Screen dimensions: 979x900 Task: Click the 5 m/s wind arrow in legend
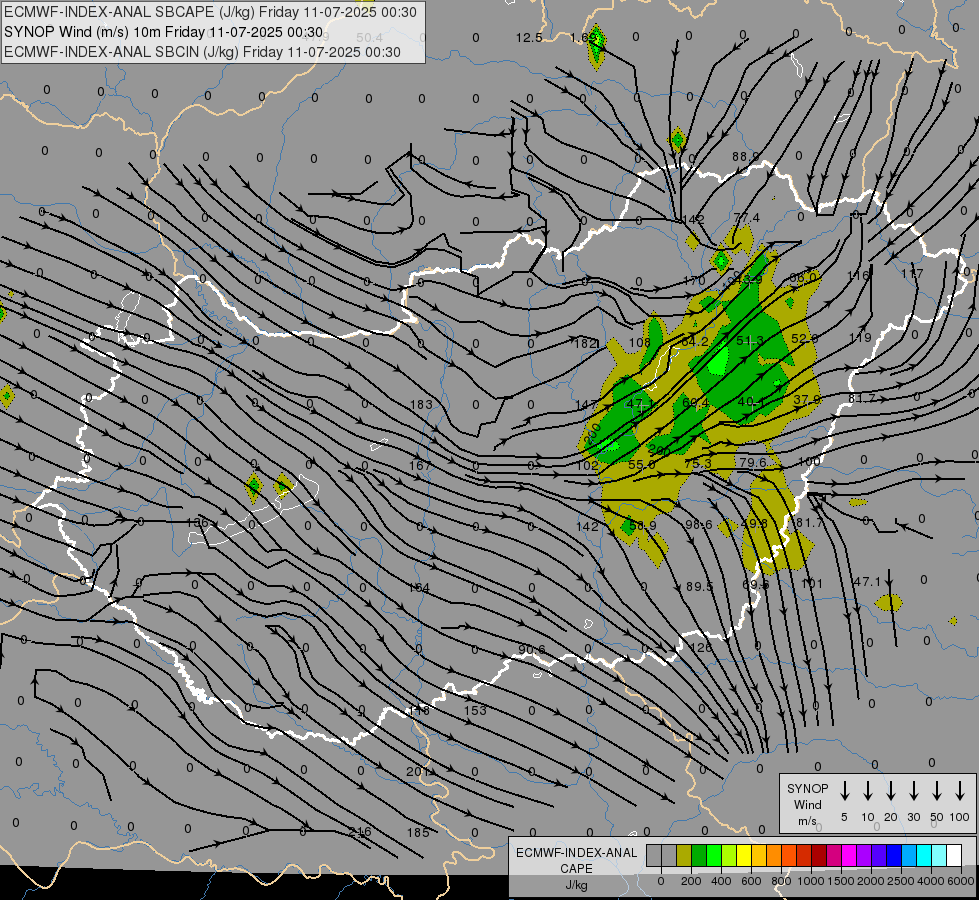[x=844, y=791]
